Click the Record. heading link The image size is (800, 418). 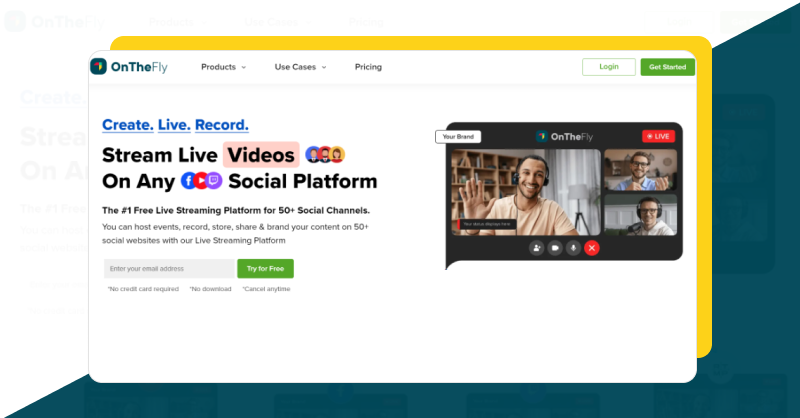(222, 125)
